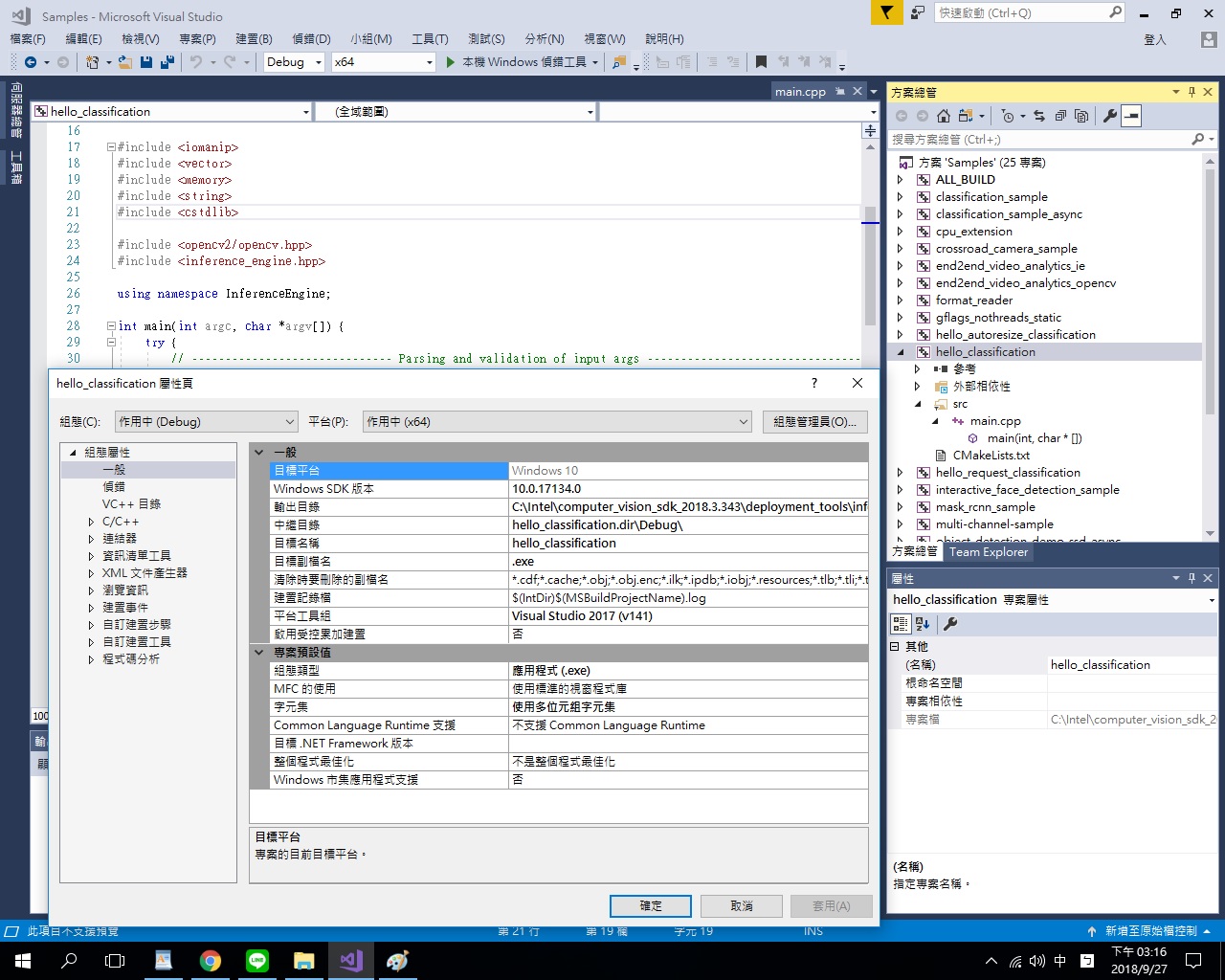Select the main.cpp editor tab
The width and height of the screenshot is (1225, 980).
800,92
